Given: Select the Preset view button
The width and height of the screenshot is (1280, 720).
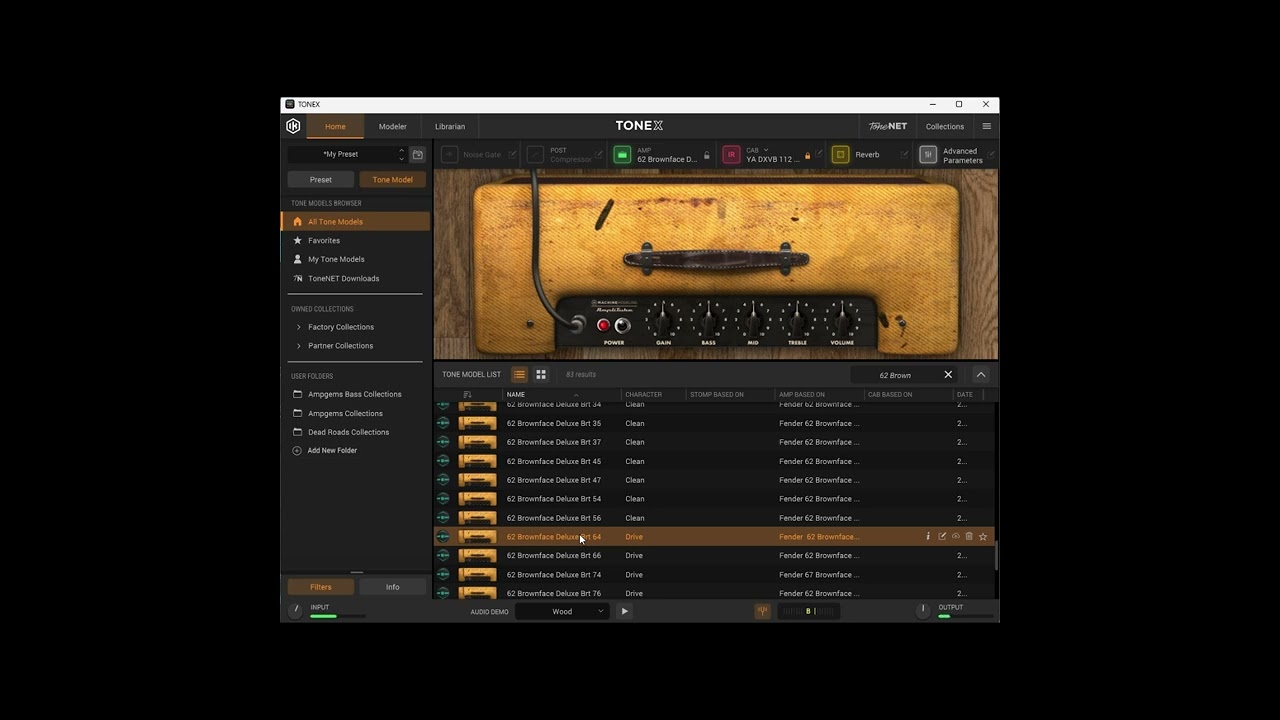Looking at the screenshot, I should (321, 180).
